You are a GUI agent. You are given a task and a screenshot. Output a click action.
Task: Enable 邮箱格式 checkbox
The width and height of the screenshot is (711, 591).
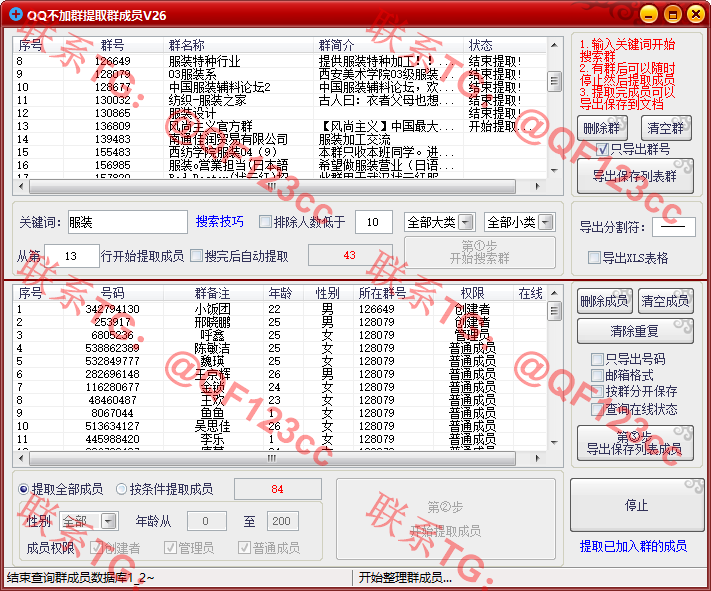pyautogui.click(x=597, y=375)
